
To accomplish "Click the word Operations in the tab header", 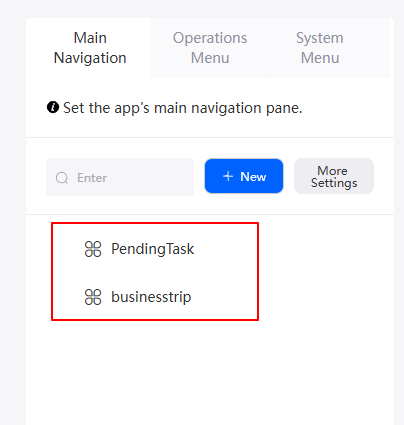I will coord(210,38).
